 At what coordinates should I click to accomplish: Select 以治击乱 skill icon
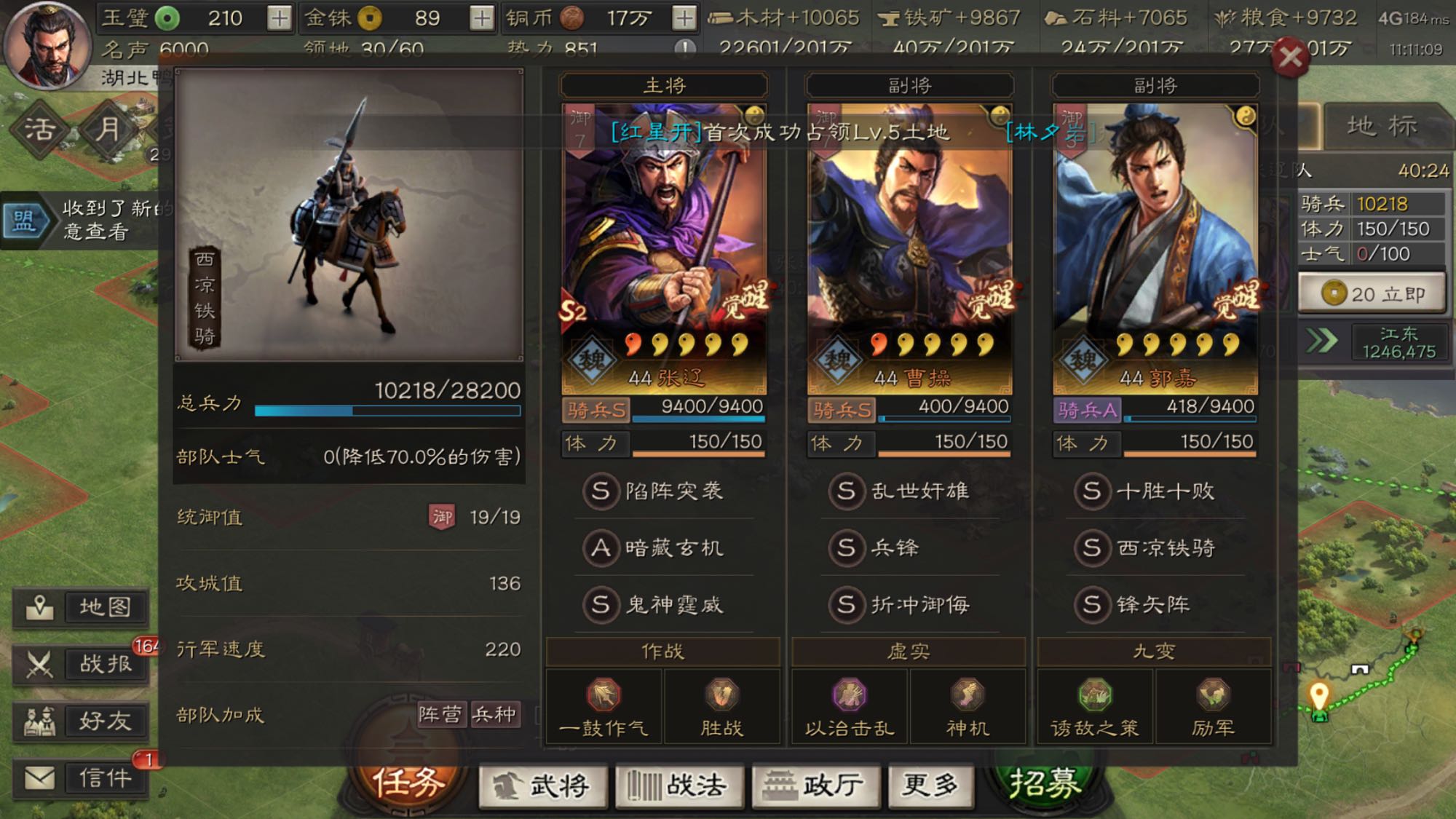pyautogui.click(x=849, y=695)
